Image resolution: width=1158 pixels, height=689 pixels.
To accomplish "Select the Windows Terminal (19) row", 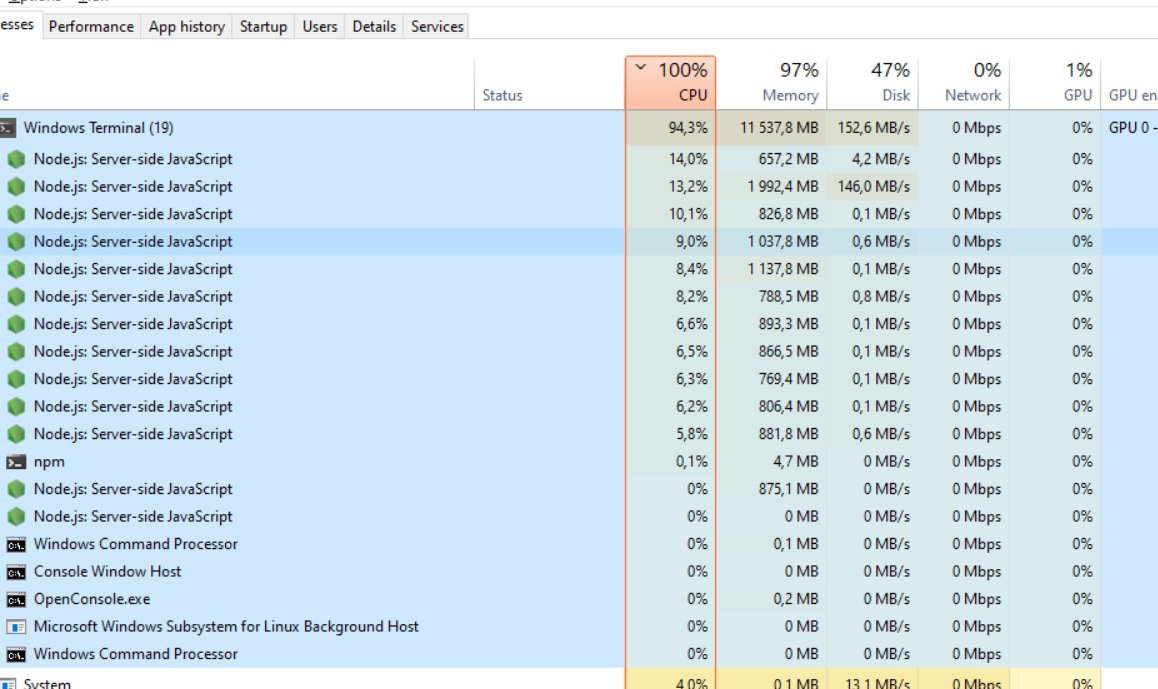I will point(579,128).
